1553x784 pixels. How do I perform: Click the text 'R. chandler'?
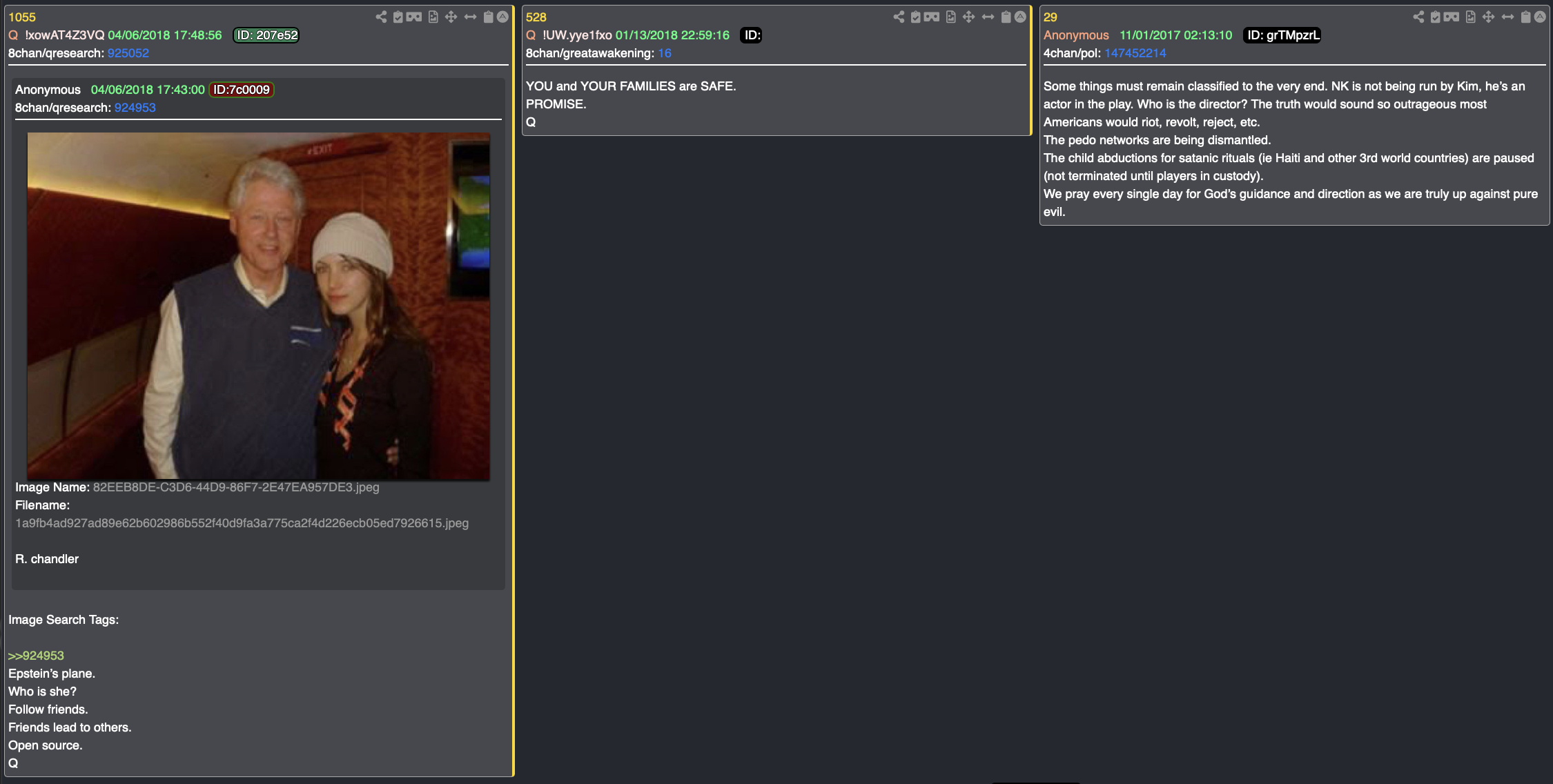[x=47, y=559]
